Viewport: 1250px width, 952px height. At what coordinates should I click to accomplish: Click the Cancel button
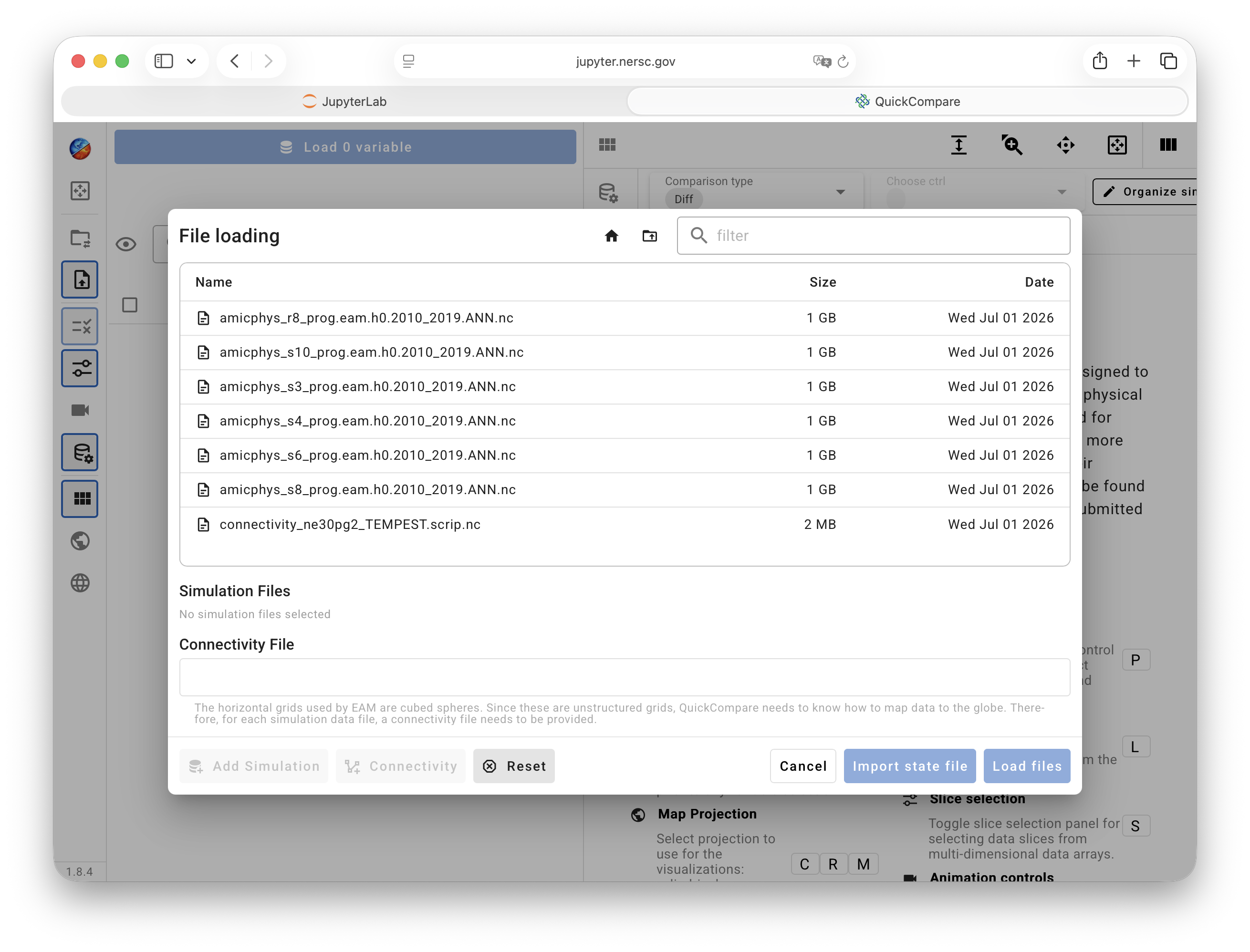click(x=803, y=766)
